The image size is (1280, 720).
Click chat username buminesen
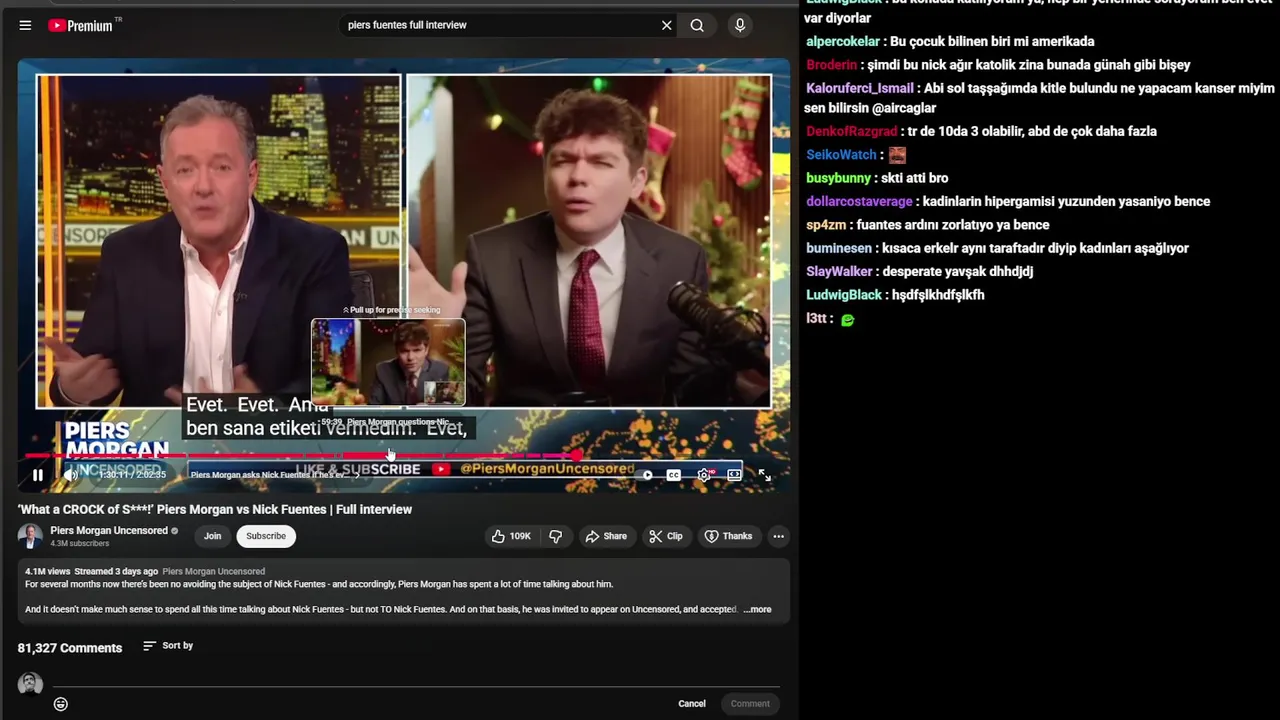pos(839,248)
